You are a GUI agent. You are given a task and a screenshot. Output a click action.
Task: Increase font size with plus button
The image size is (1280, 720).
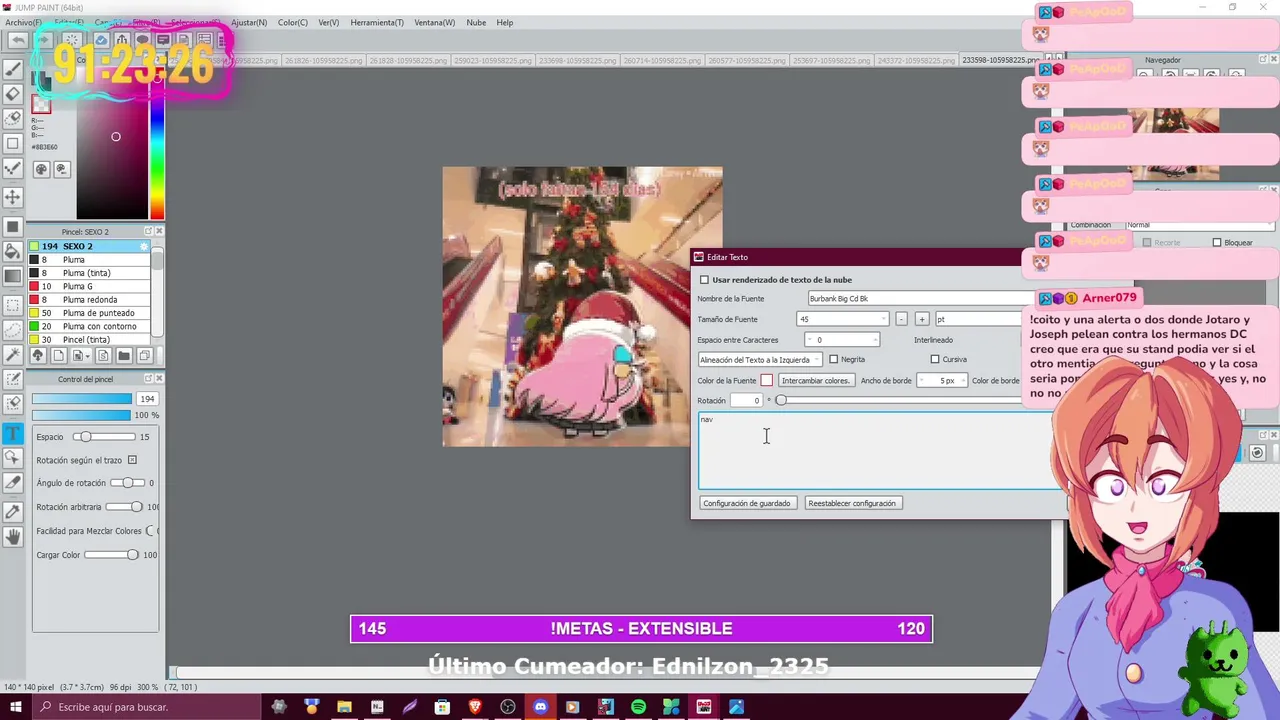point(922,319)
